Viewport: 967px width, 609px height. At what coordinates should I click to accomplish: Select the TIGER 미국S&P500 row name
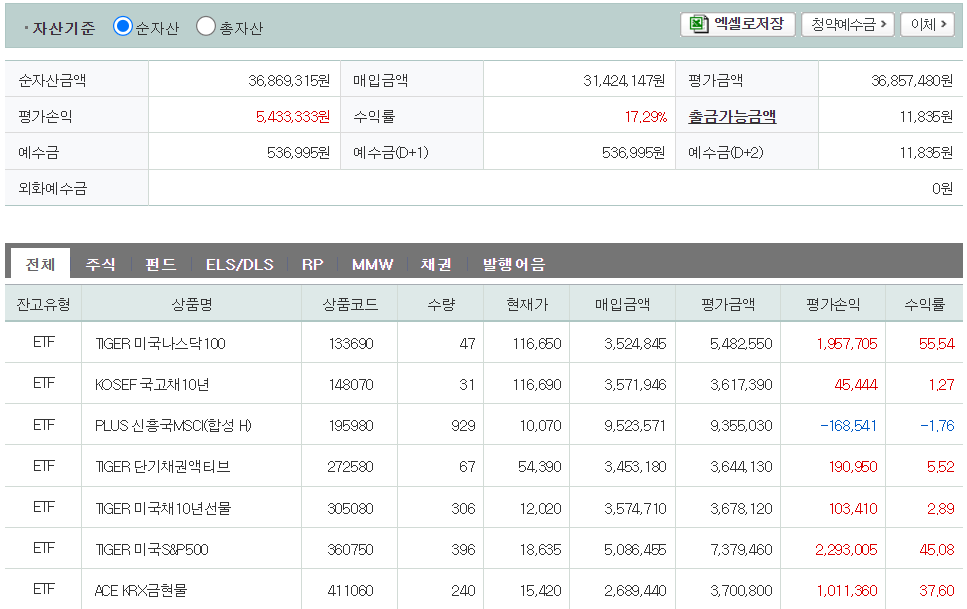(x=152, y=549)
